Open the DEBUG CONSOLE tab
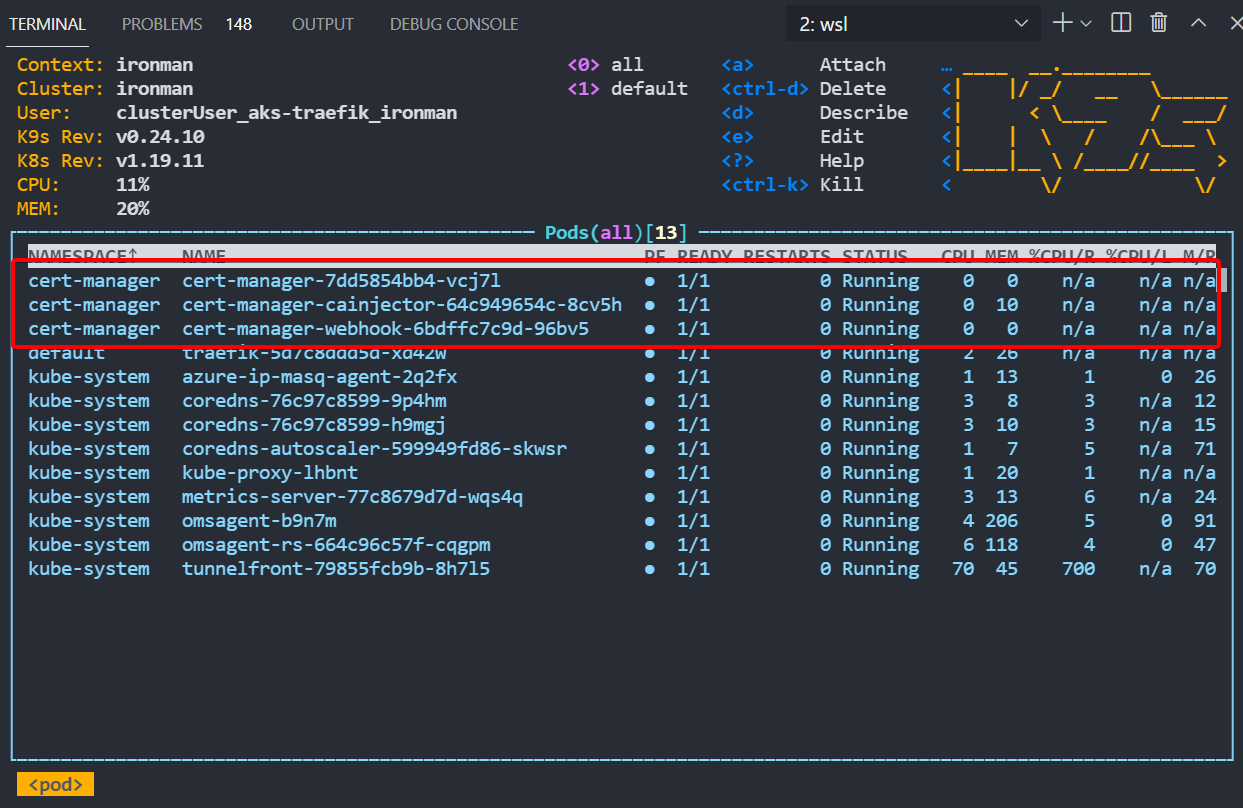This screenshot has height=808, width=1243. 454,24
